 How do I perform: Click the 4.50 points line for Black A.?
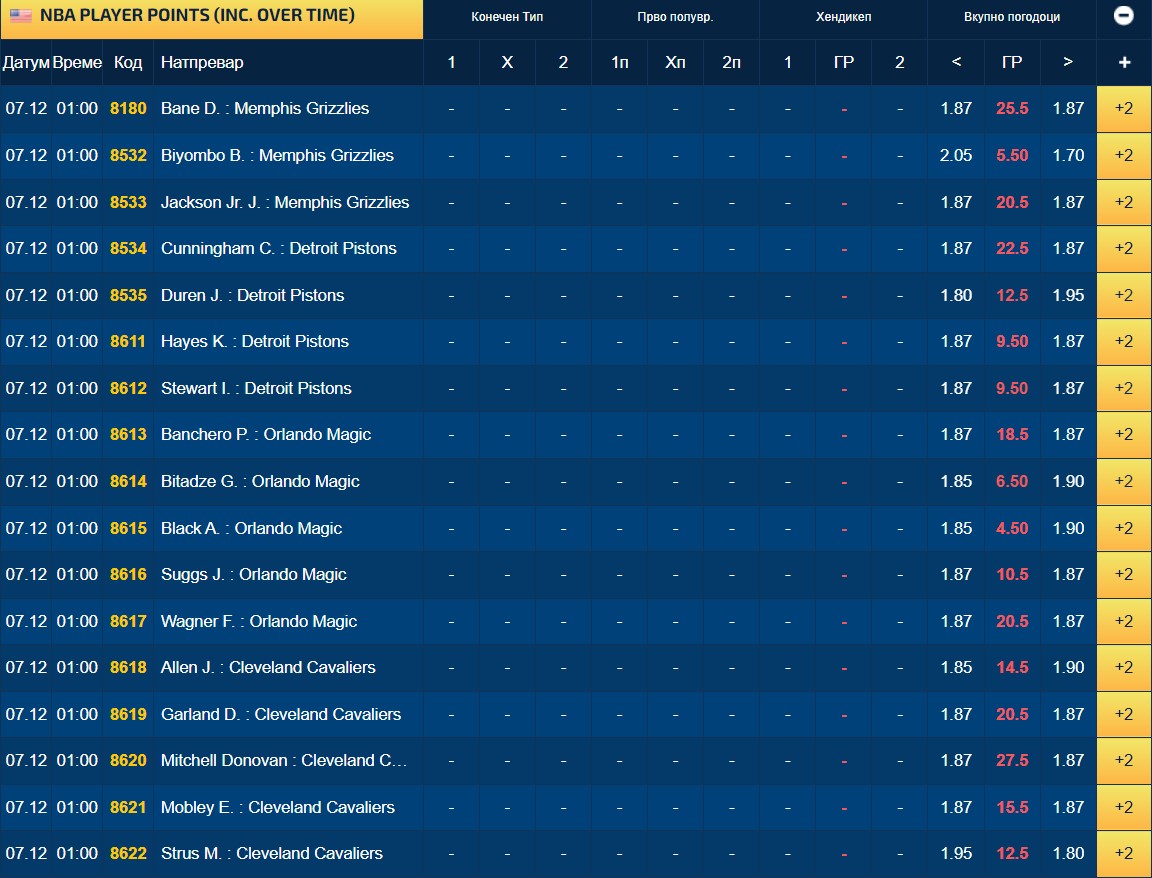1012,528
